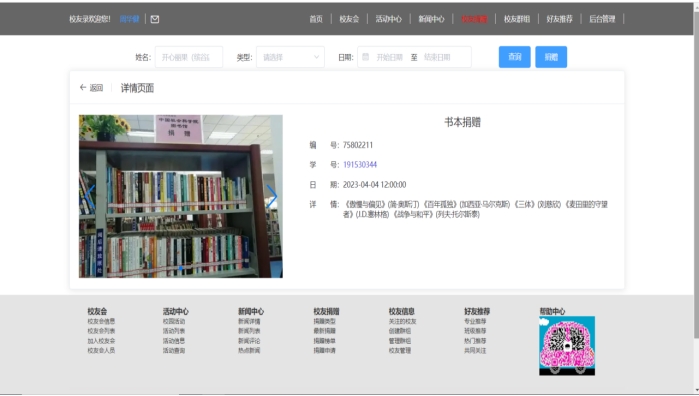Screen dimensions: 699x396
Task: Click the 结束日期 end date field
Action: click(x=437, y=57)
